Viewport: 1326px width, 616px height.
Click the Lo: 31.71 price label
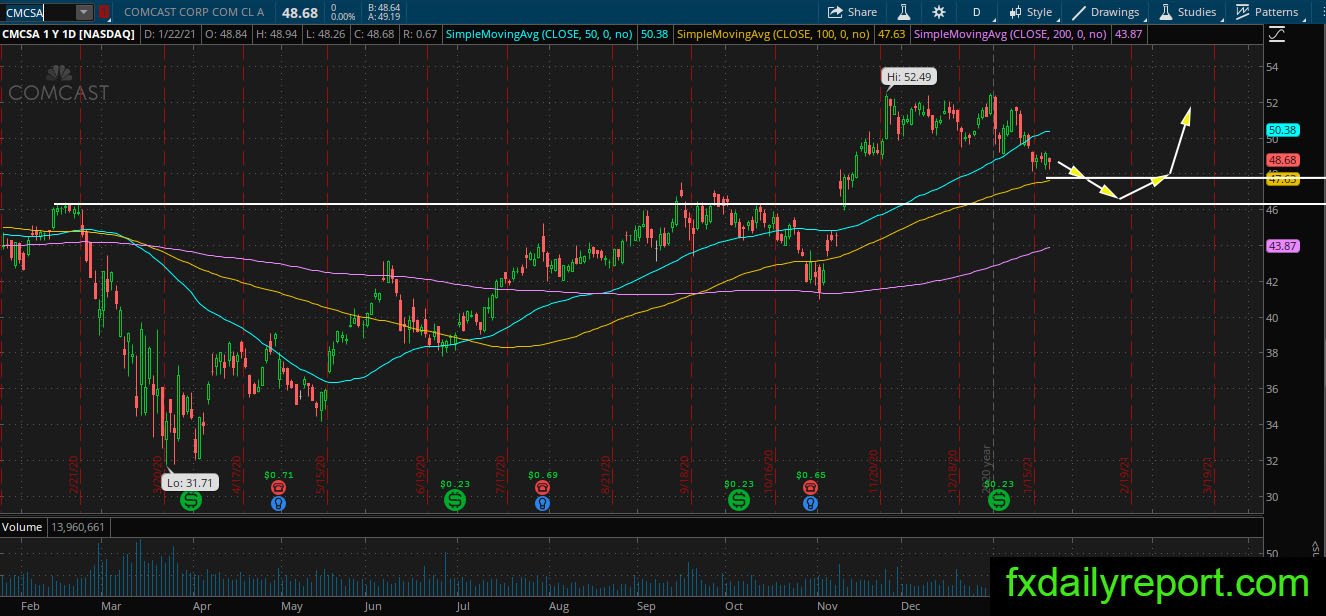(188, 483)
